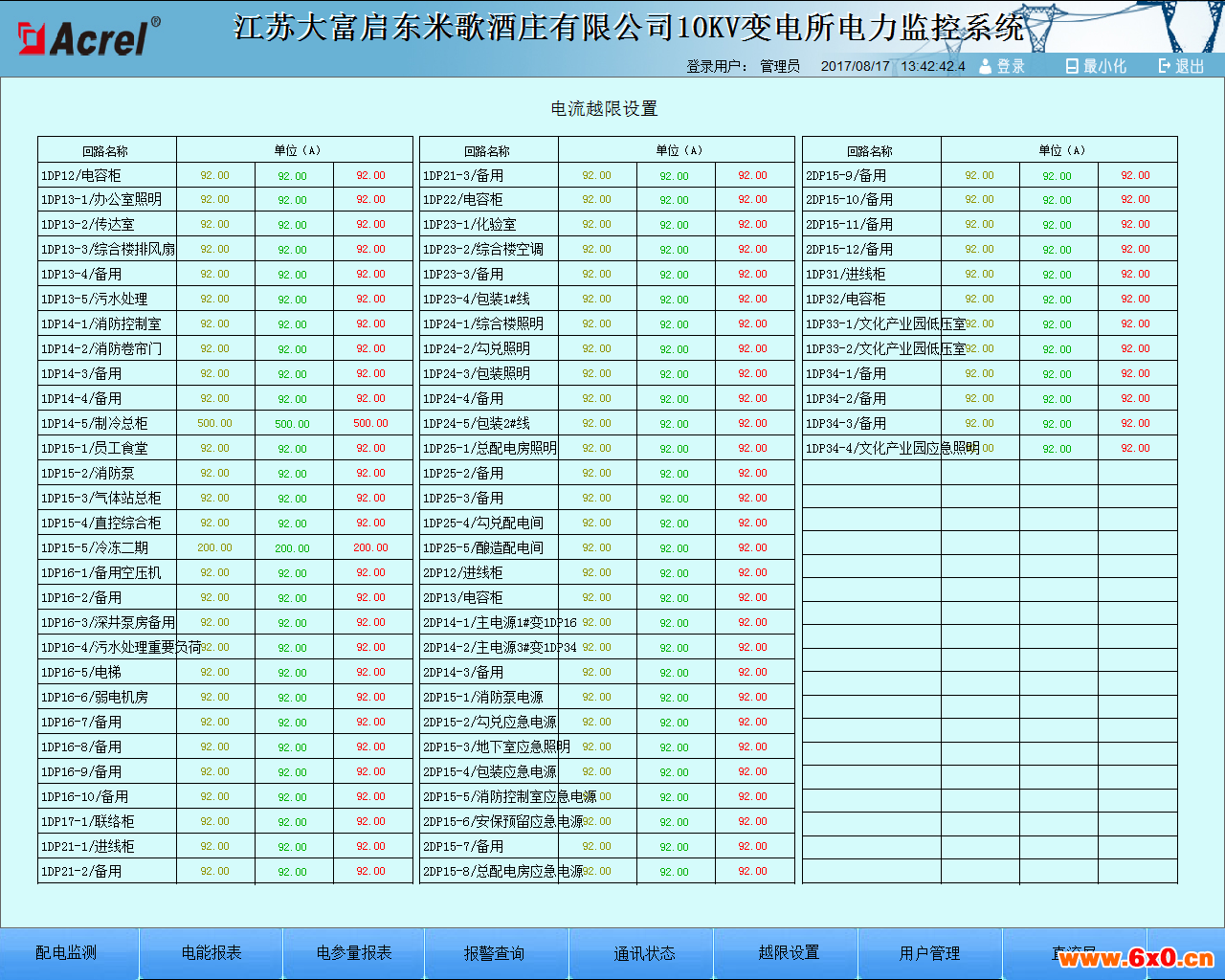Select row 1DP21-1/进线柜
Image resolution: width=1225 pixels, height=980 pixels.
click(225, 847)
